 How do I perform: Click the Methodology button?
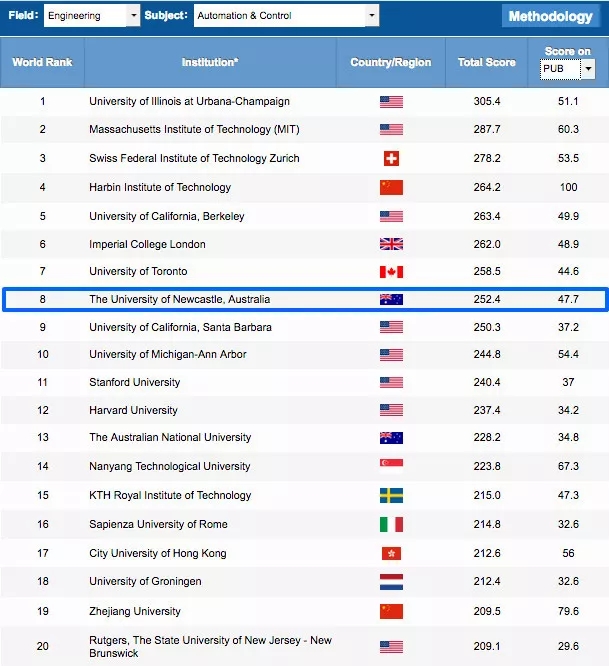[550, 16]
